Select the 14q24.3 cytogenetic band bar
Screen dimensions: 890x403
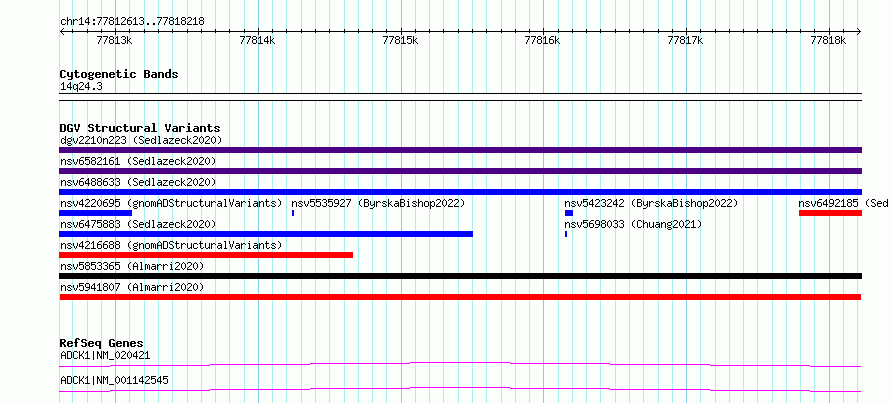[x=460, y=97]
